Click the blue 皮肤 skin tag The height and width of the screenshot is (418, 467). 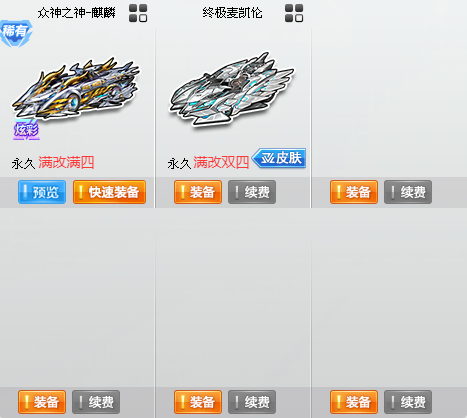click(x=279, y=158)
